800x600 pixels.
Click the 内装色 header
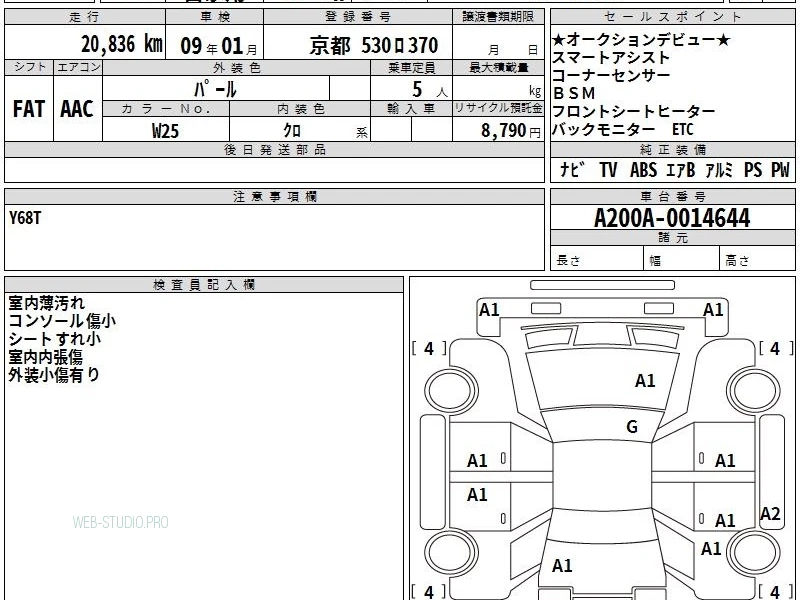(301, 109)
